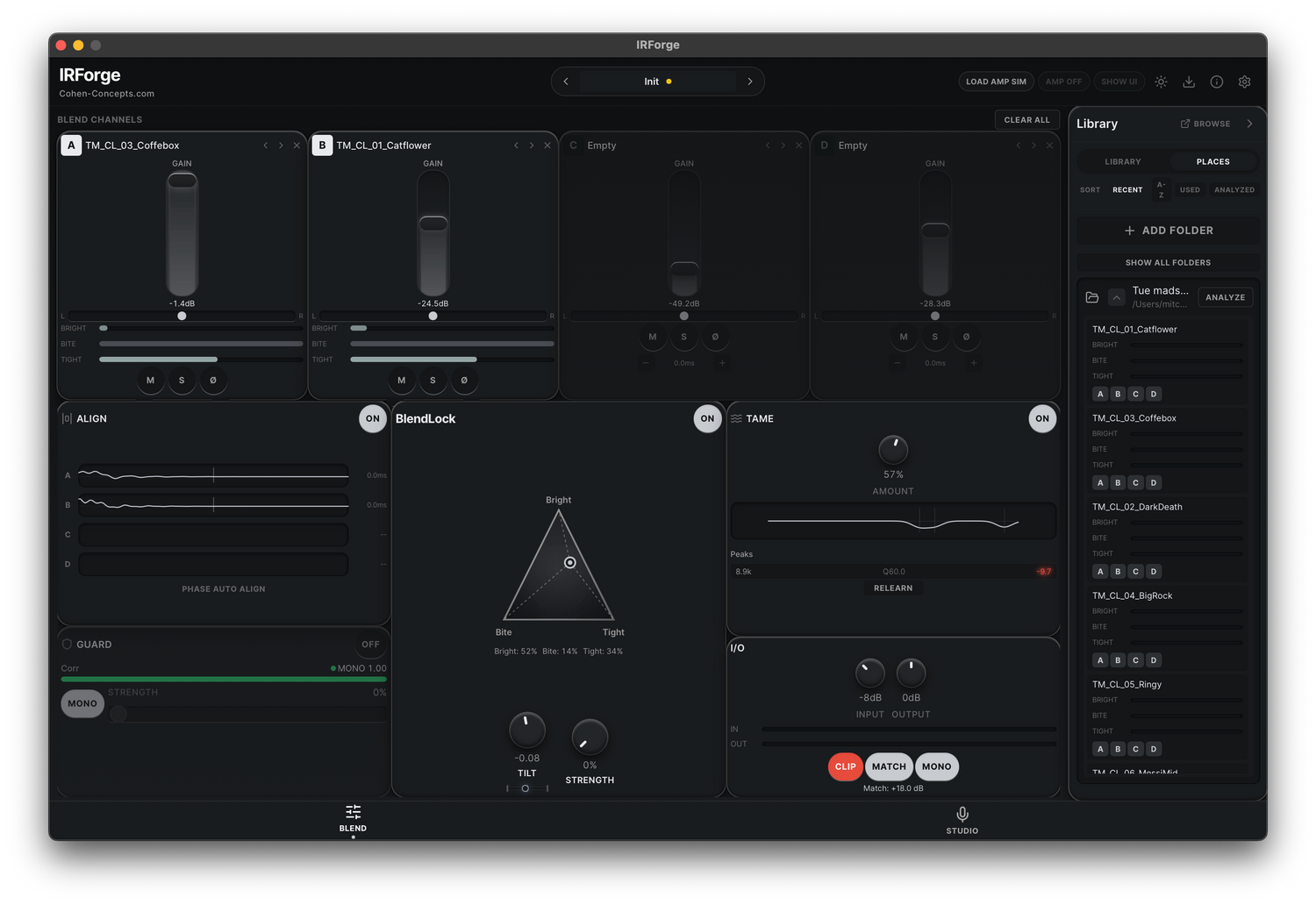Toggle the ALIGN module ON switch
This screenshot has height=905, width=1316.
click(x=373, y=419)
